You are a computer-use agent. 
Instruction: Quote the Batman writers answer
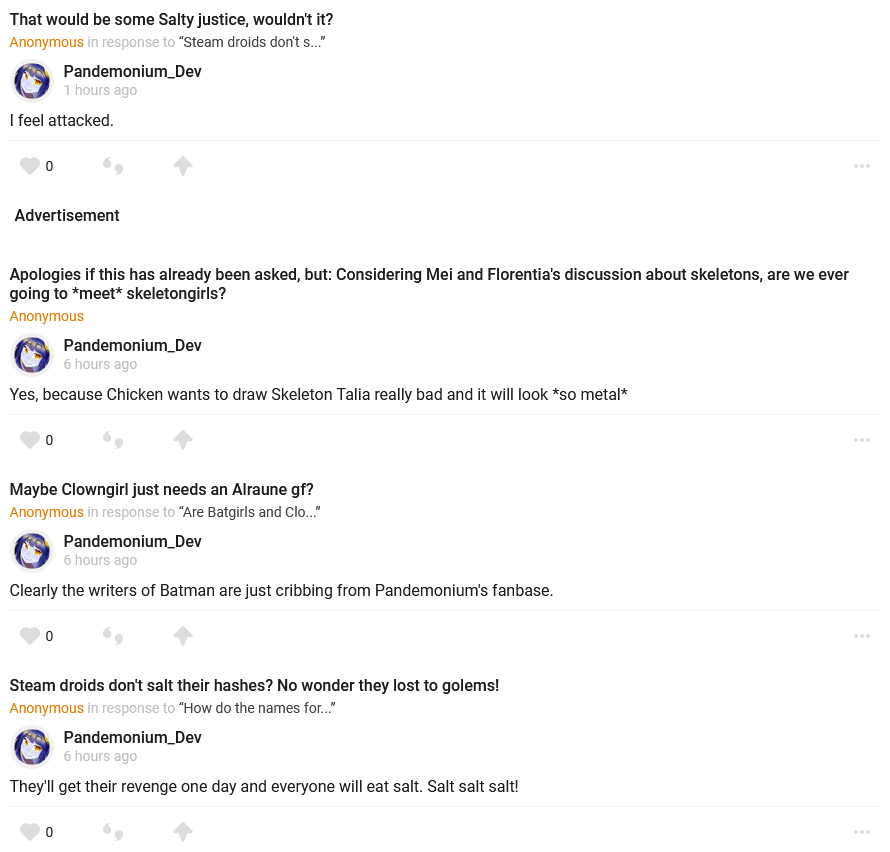point(113,636)
